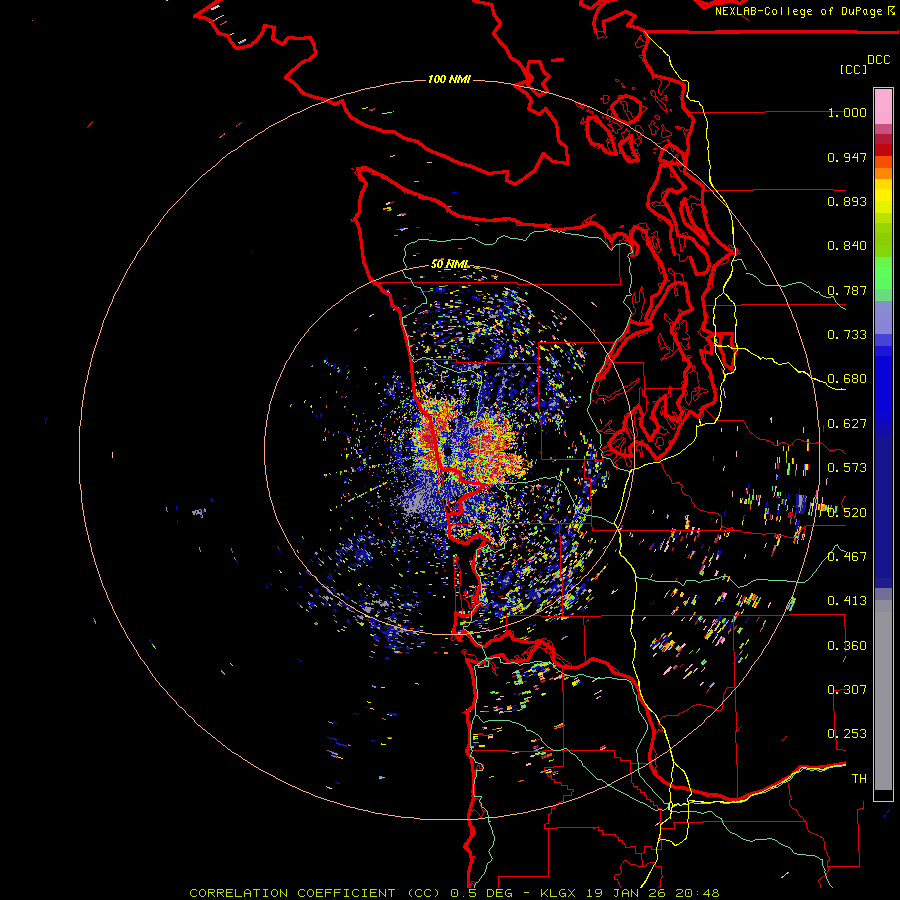Click the 20:48 timestamp in the caption
Image resolution: width=900 pixels, height=900 pixels.
697,893
